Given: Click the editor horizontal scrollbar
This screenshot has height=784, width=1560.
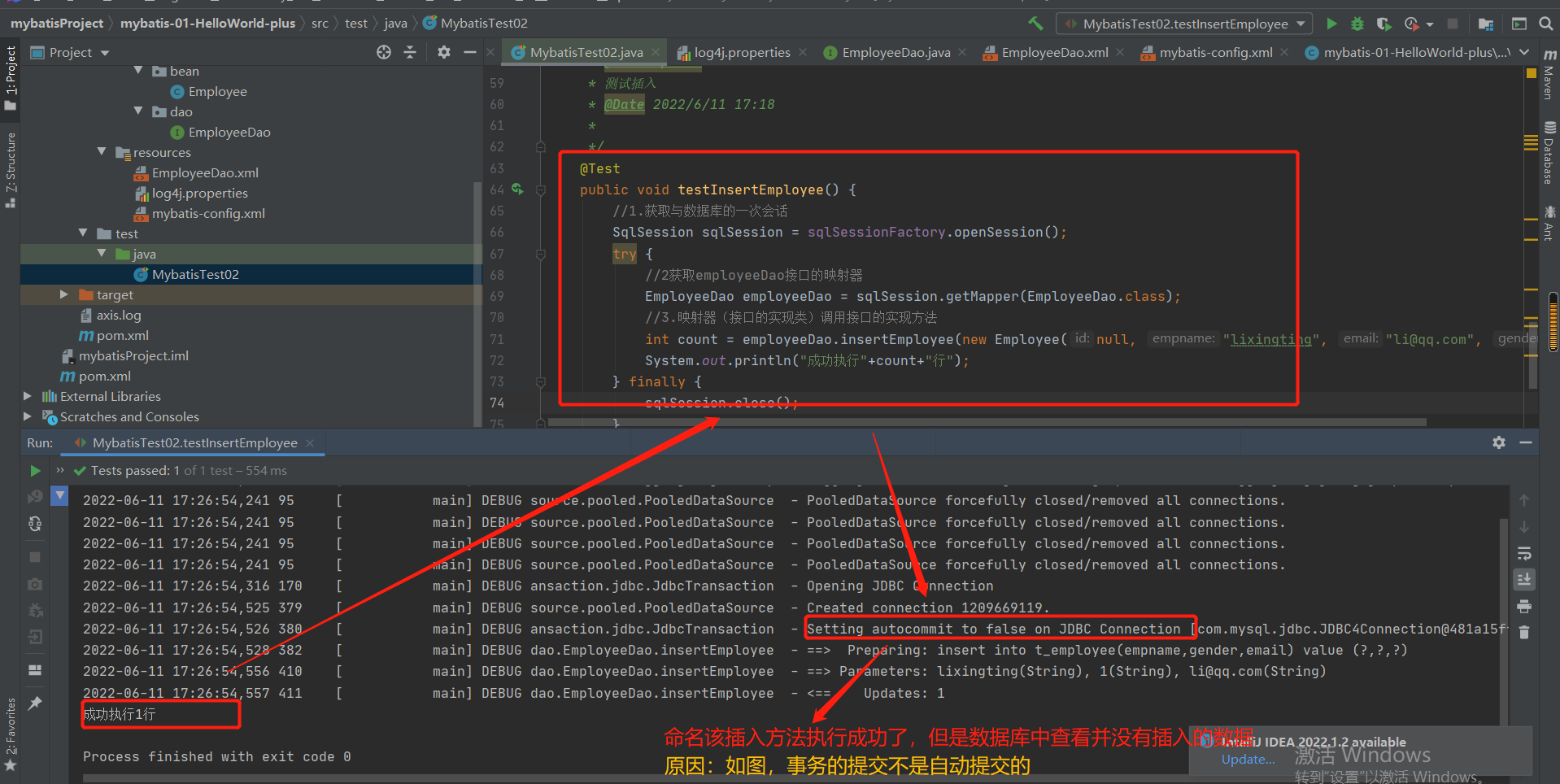Looking at the screenshot, I should (x=987, y=422).
